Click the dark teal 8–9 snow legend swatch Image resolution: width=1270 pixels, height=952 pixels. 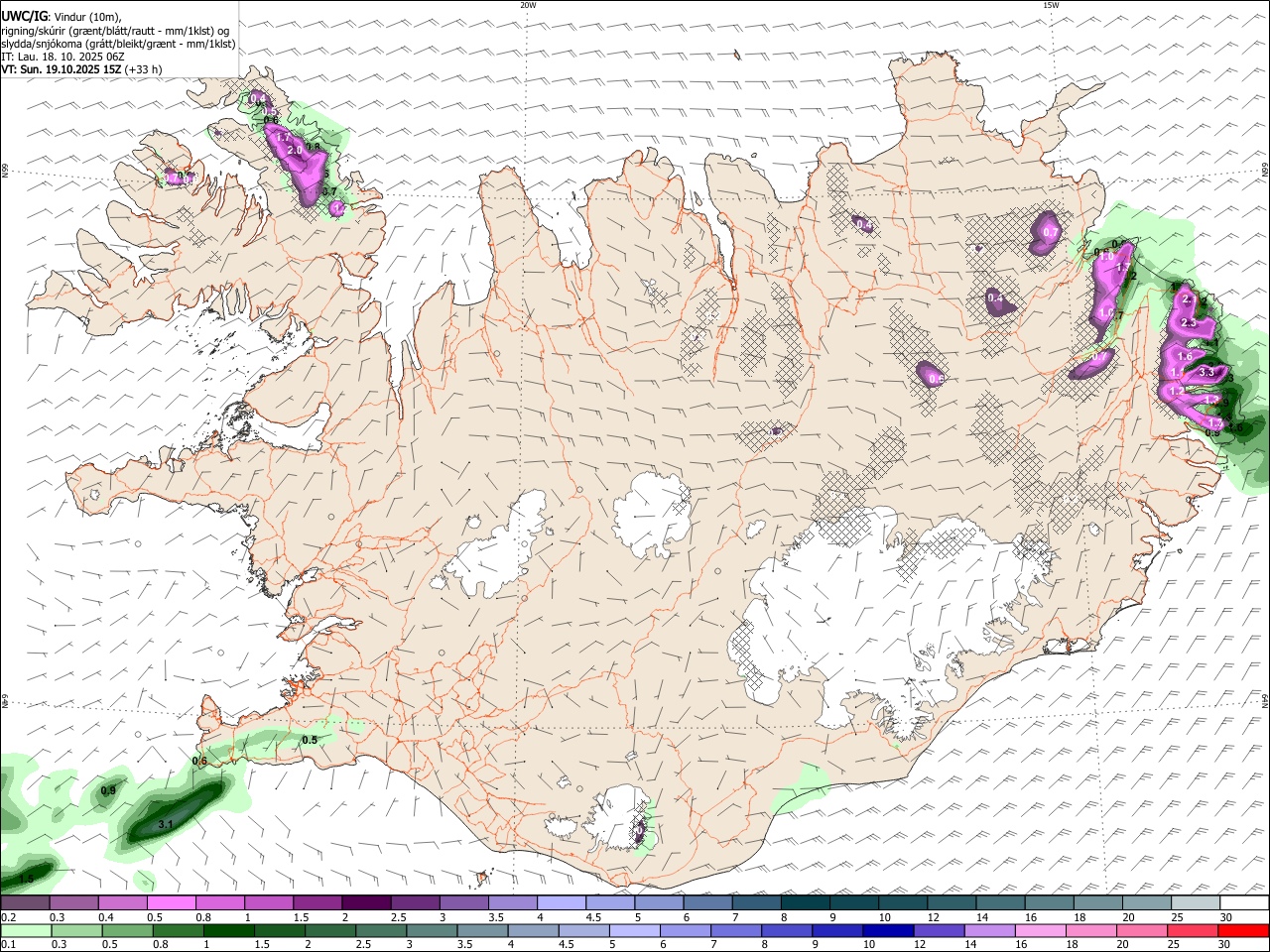coord(806,902)
